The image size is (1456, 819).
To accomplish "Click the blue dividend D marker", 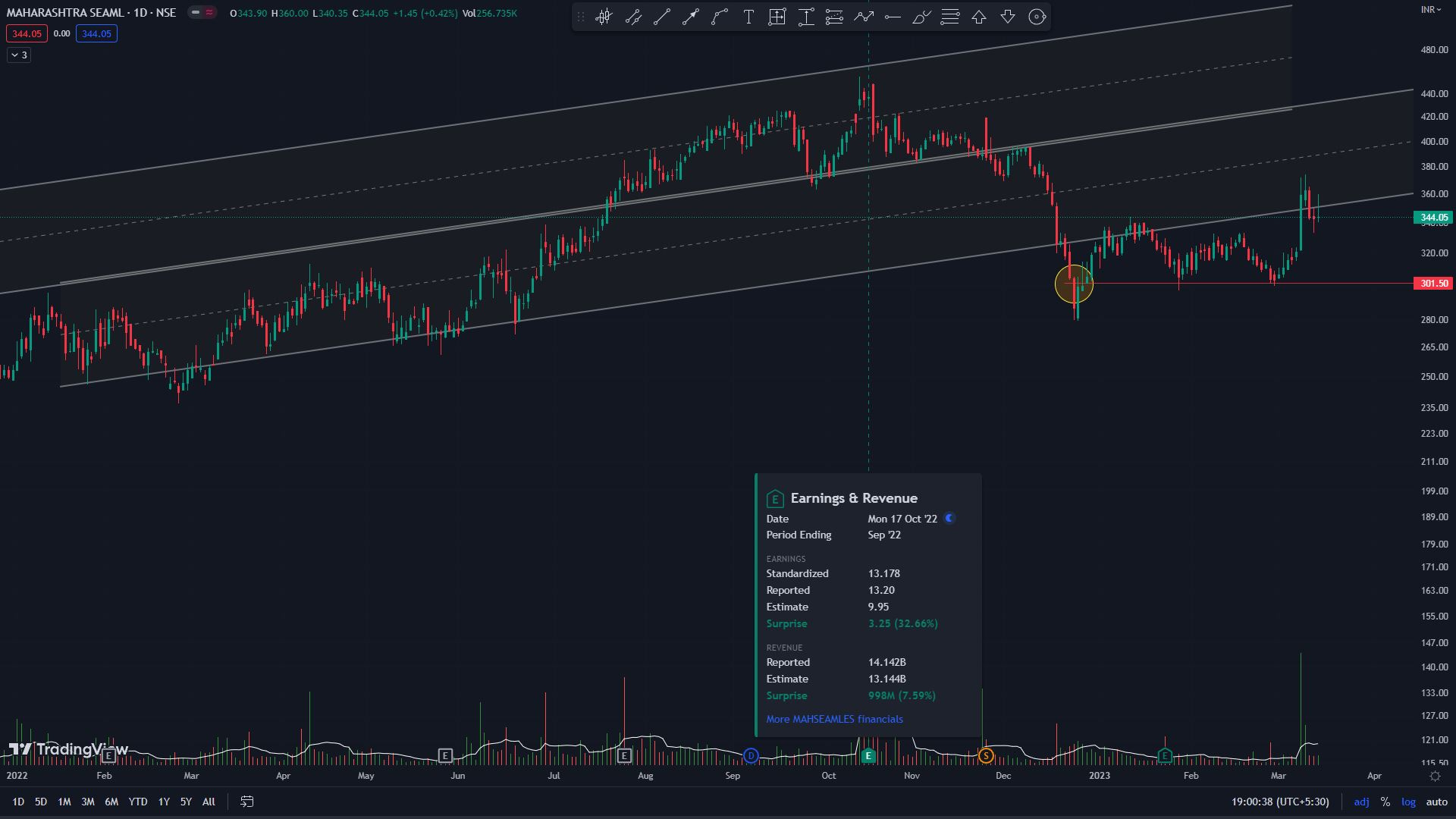I will pyautogui.click(x=751, y=755).
